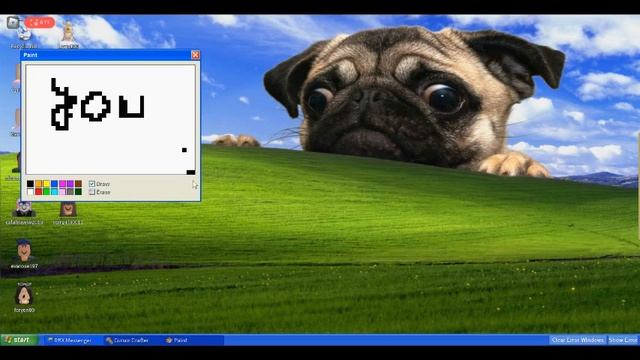Select the llama avatar desktop icon
The height and width of the screenshot is (360, 640).
point(68,35)
